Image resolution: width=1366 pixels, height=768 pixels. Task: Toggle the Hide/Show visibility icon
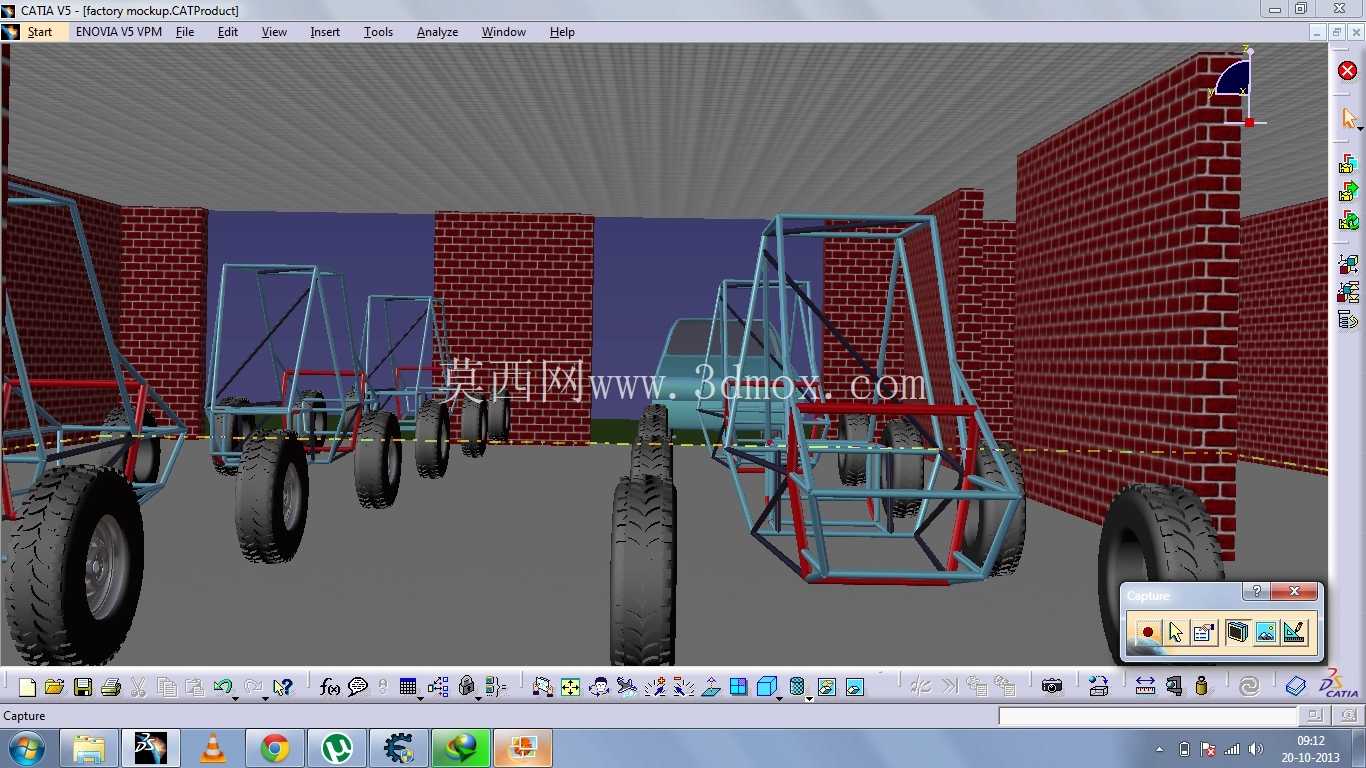(826, 687)
